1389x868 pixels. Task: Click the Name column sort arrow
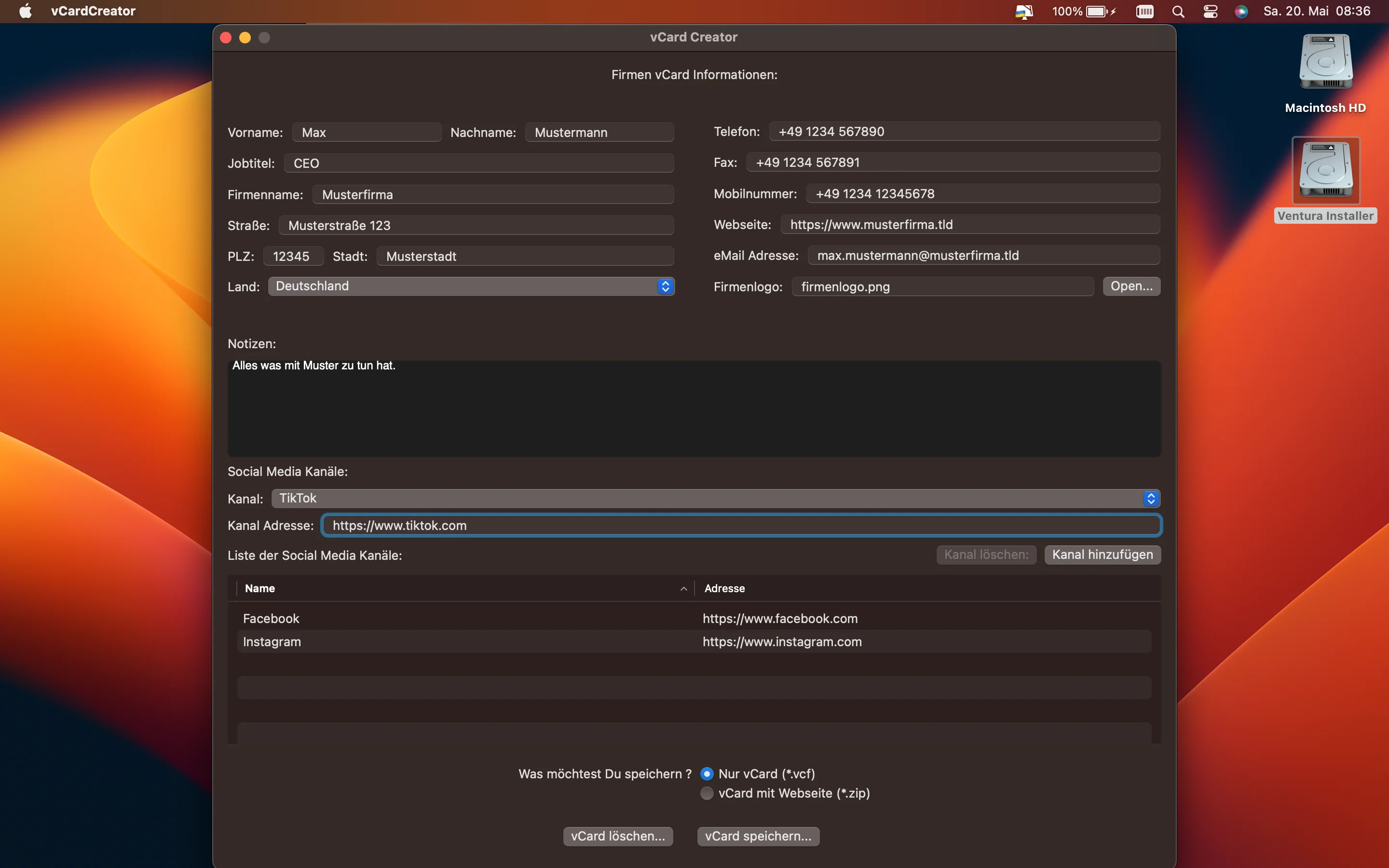point(683,589)
